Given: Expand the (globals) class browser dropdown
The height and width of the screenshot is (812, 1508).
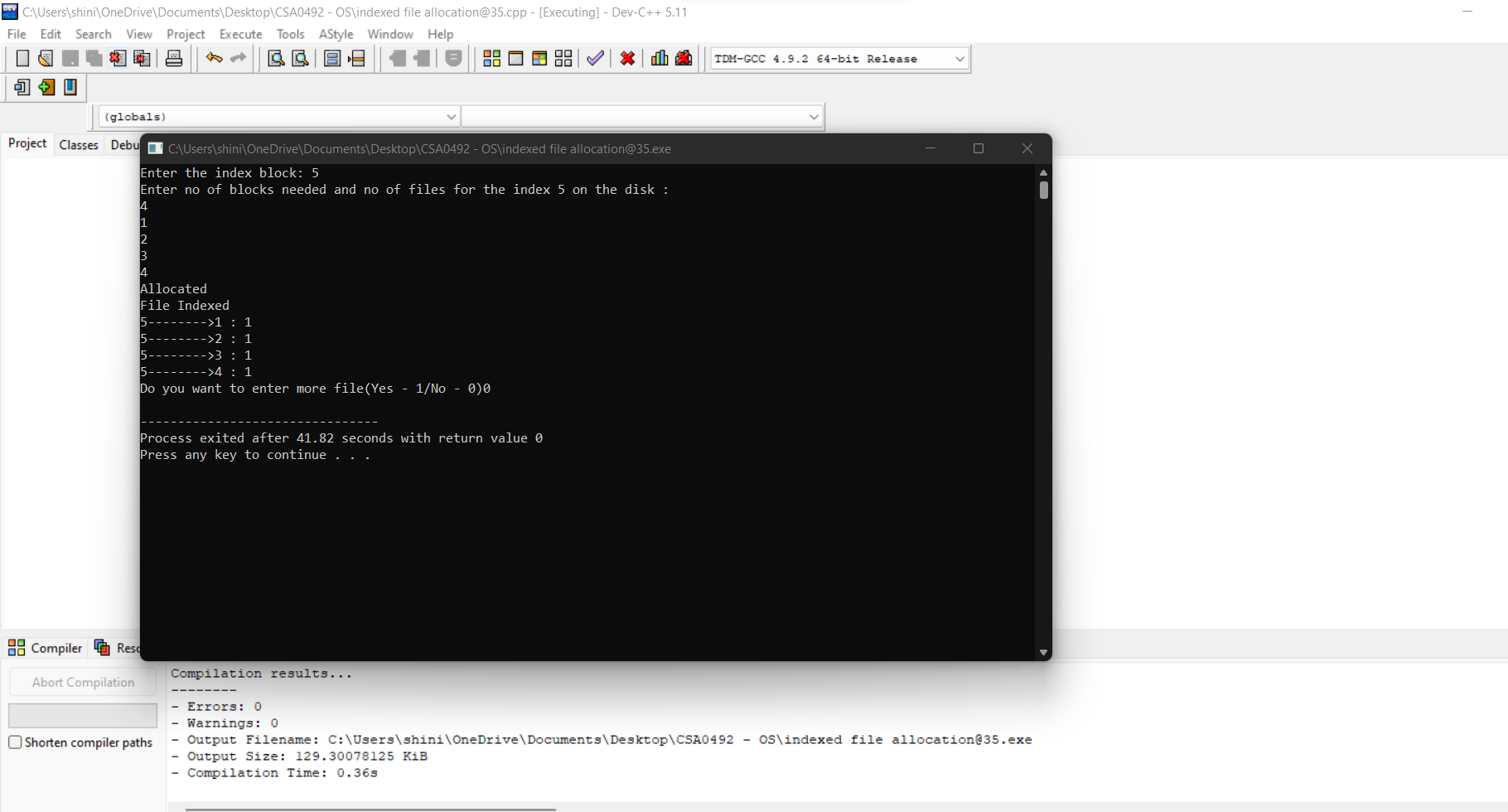Looking at the screenshot, I should point(278,116).
